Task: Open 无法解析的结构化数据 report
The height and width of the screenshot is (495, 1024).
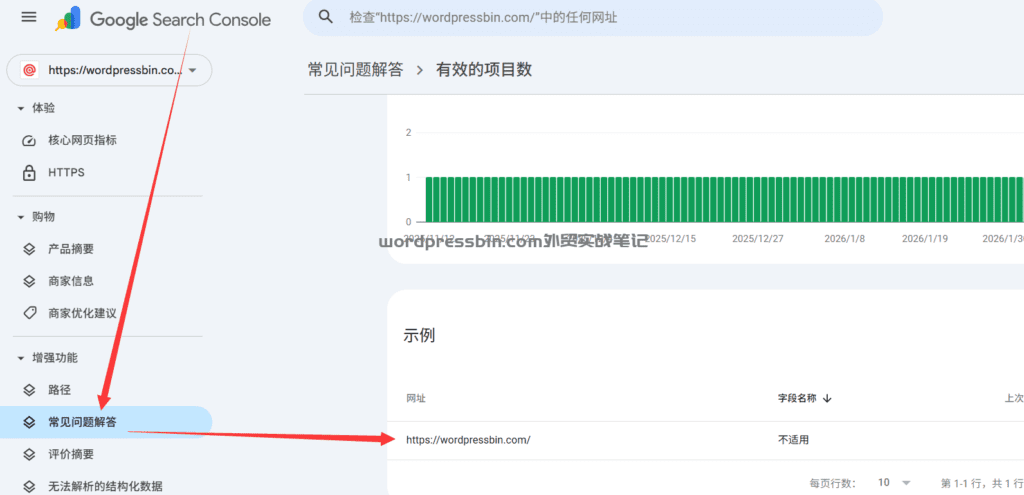Action: pos(105,486)
